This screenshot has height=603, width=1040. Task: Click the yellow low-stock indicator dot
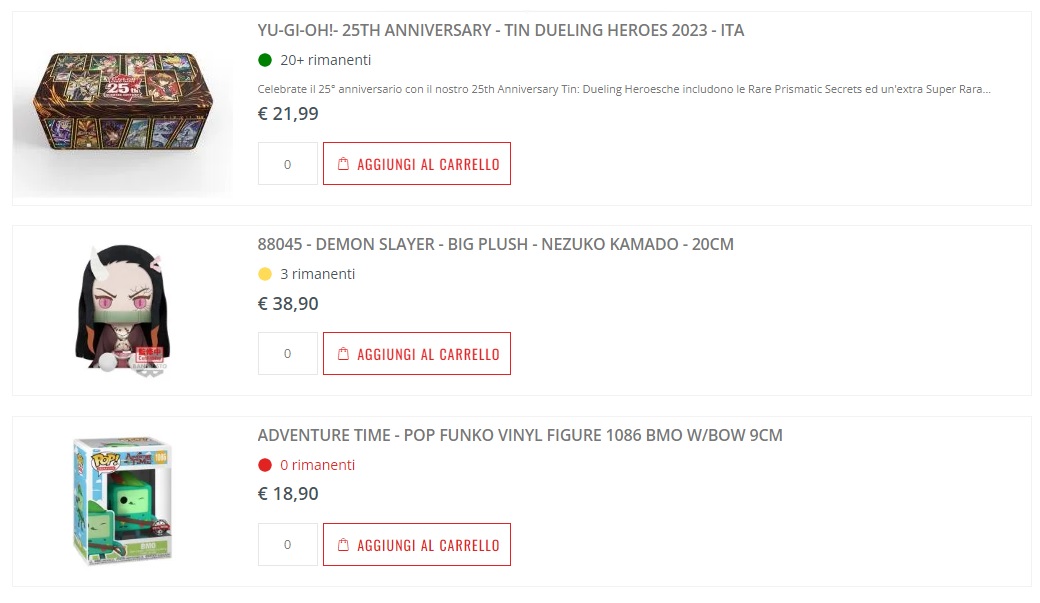[x=265, y=274]
